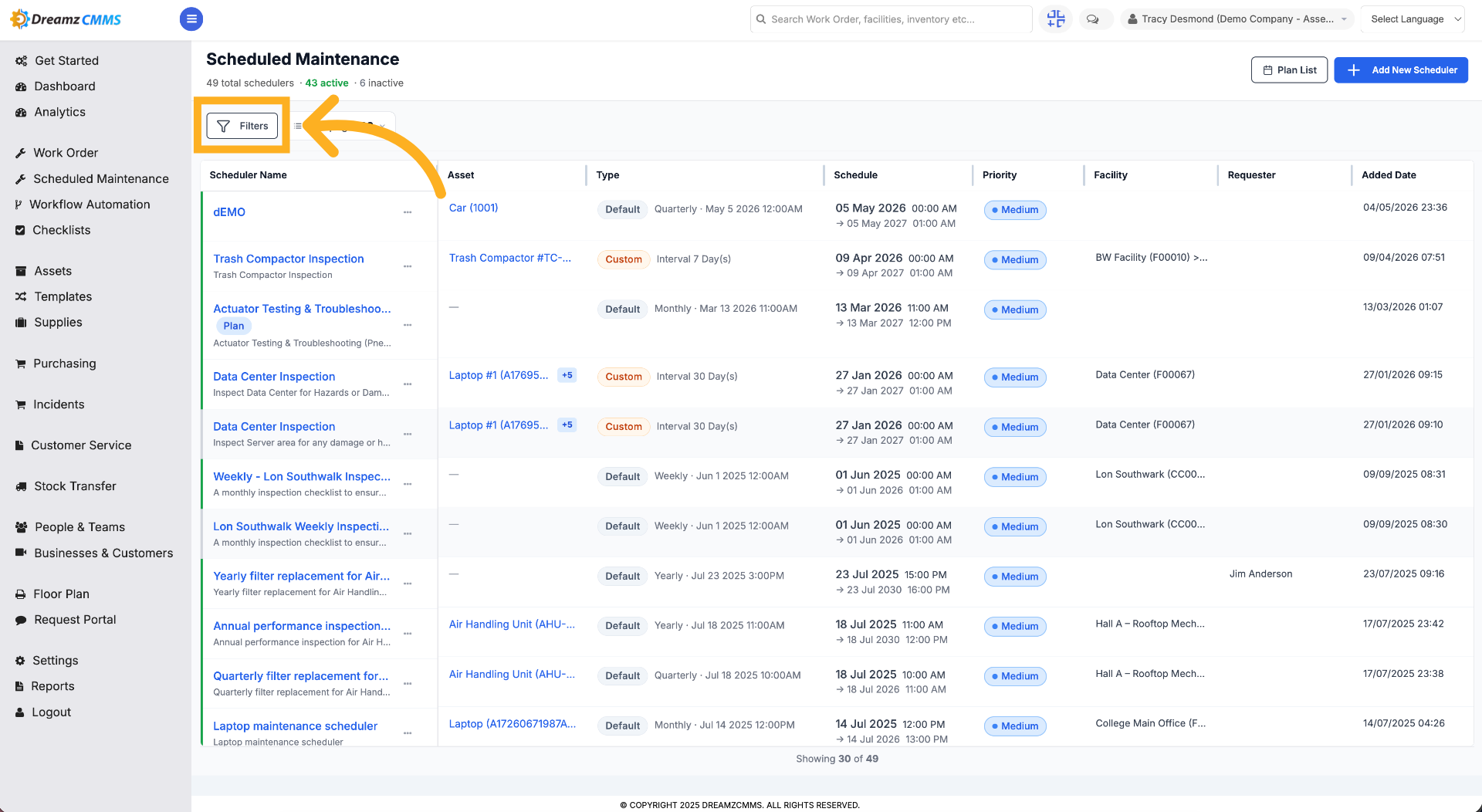Click the Settings gear icon

[20, 661]
